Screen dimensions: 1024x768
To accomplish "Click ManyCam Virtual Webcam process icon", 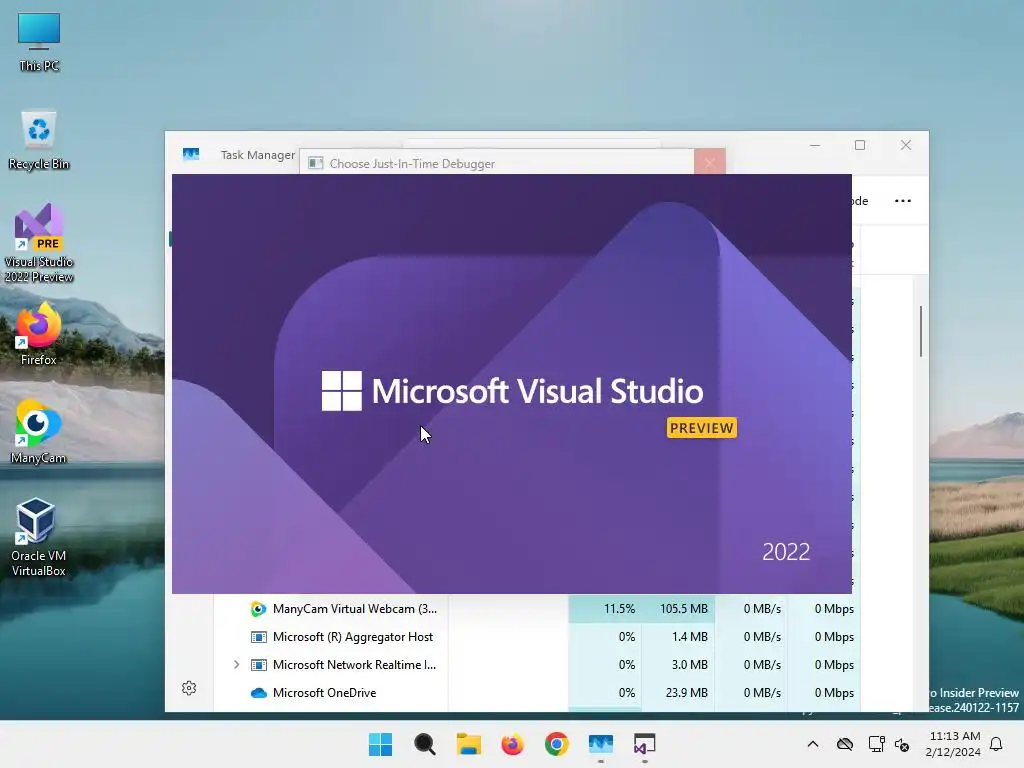I will [x=259, y=609].
